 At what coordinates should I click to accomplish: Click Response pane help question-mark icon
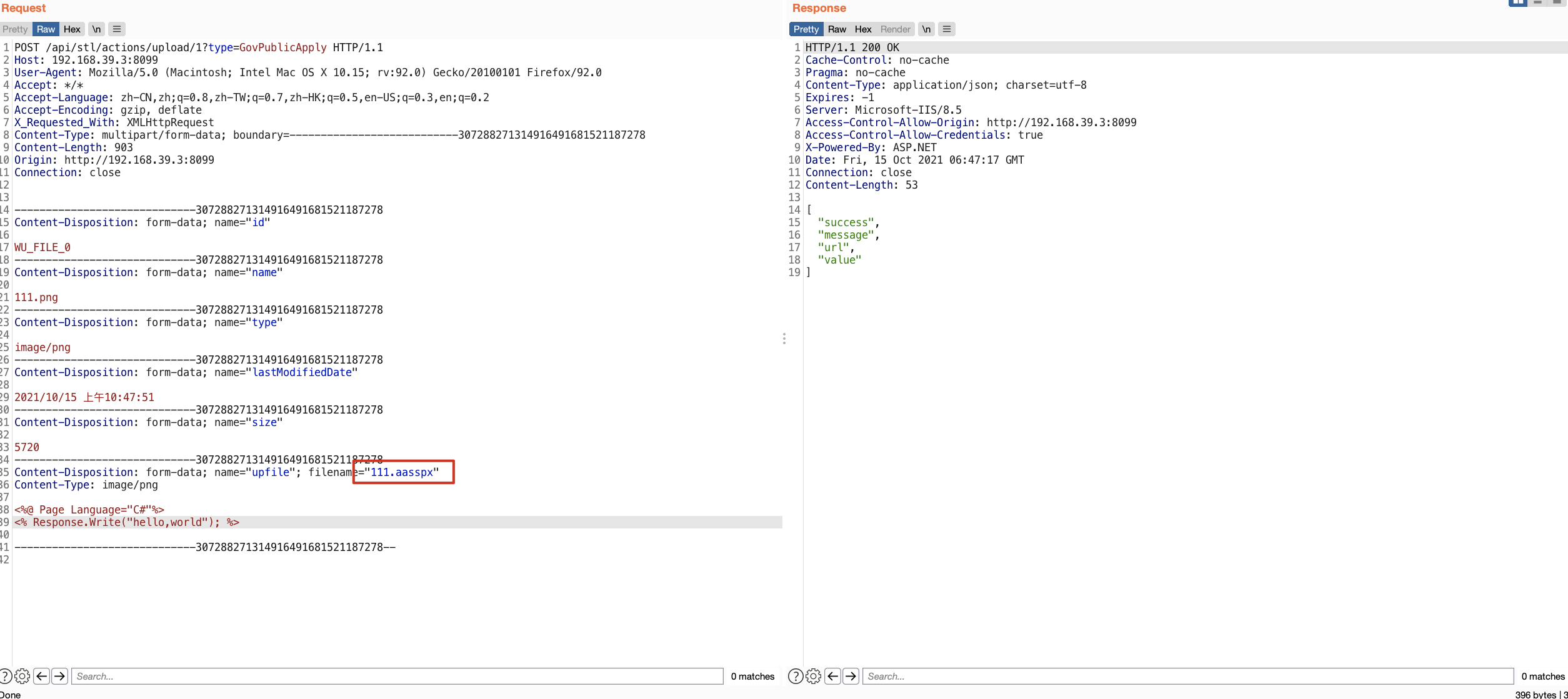795,676
